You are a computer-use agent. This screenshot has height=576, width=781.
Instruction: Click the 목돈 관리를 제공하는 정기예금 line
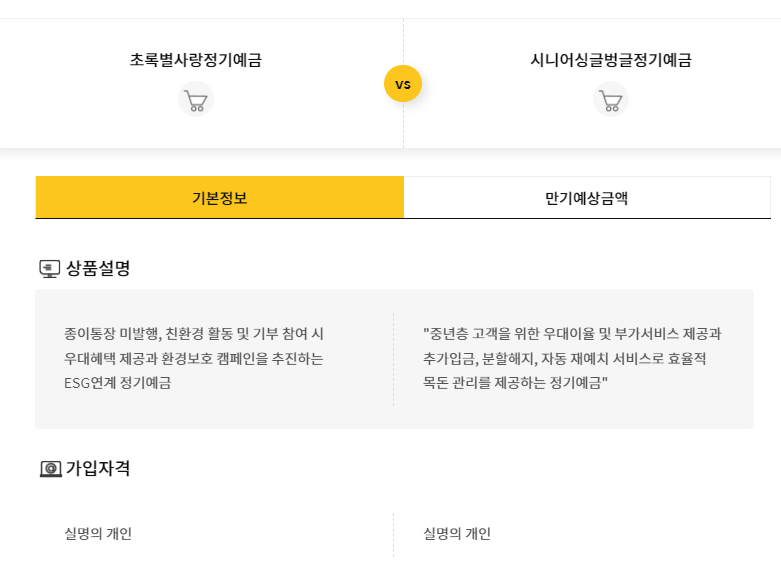tap(516, 383)
